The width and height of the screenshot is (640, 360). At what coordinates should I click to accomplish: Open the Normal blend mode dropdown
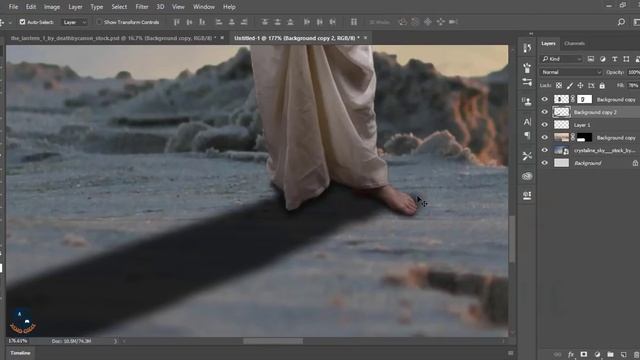tap(571, 72)
